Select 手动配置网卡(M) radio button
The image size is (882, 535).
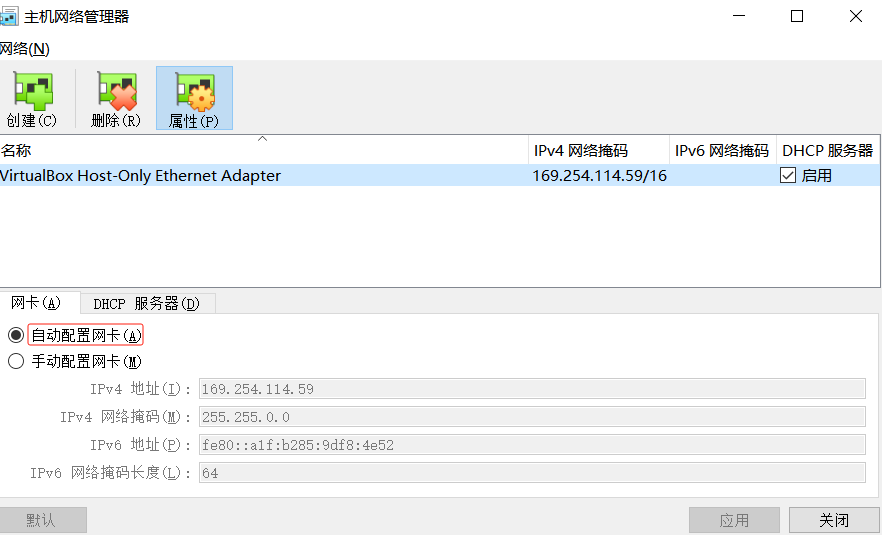point(16,361)
